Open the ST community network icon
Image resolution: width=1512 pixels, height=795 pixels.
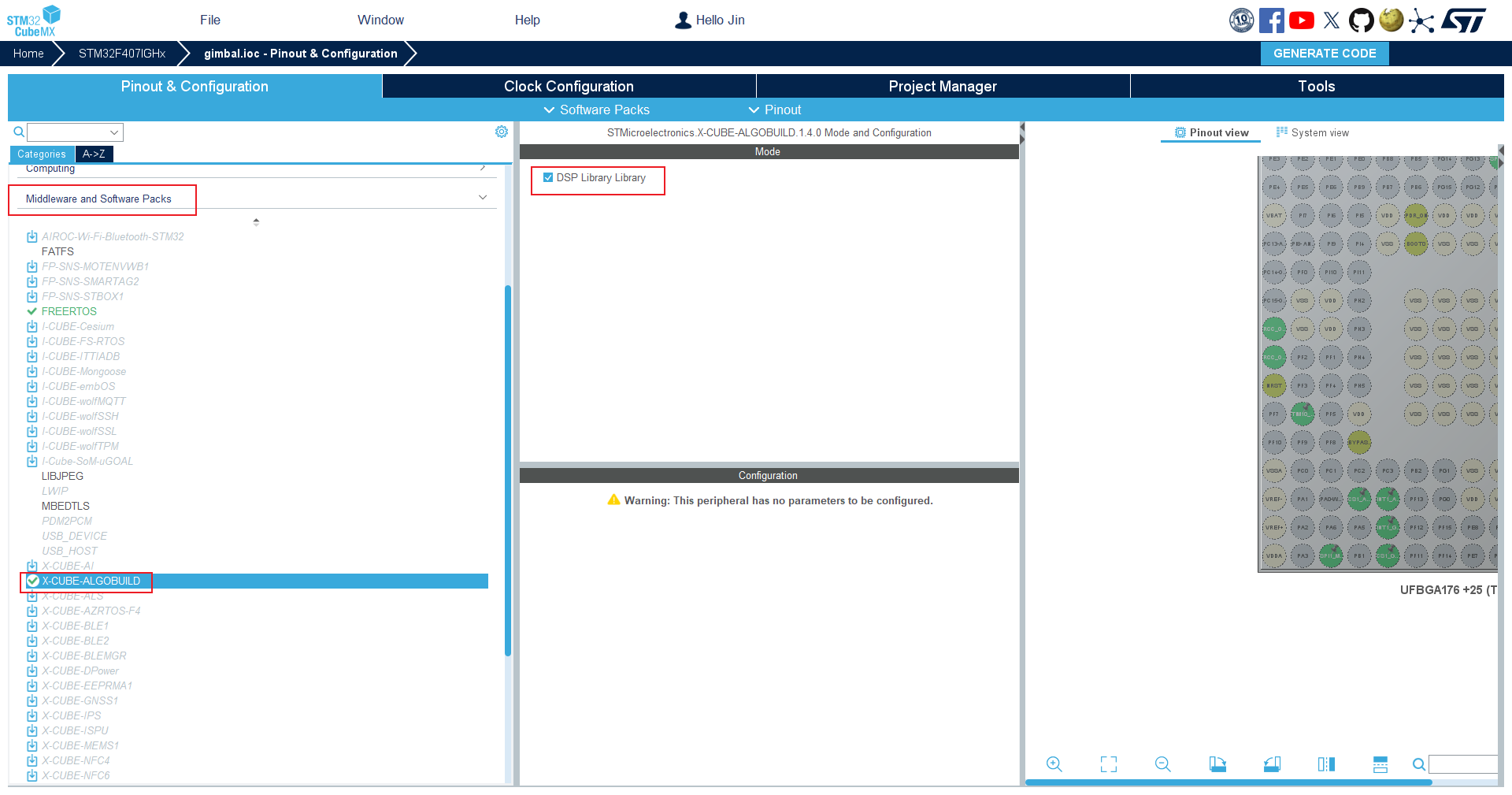tap(1421, 20)
